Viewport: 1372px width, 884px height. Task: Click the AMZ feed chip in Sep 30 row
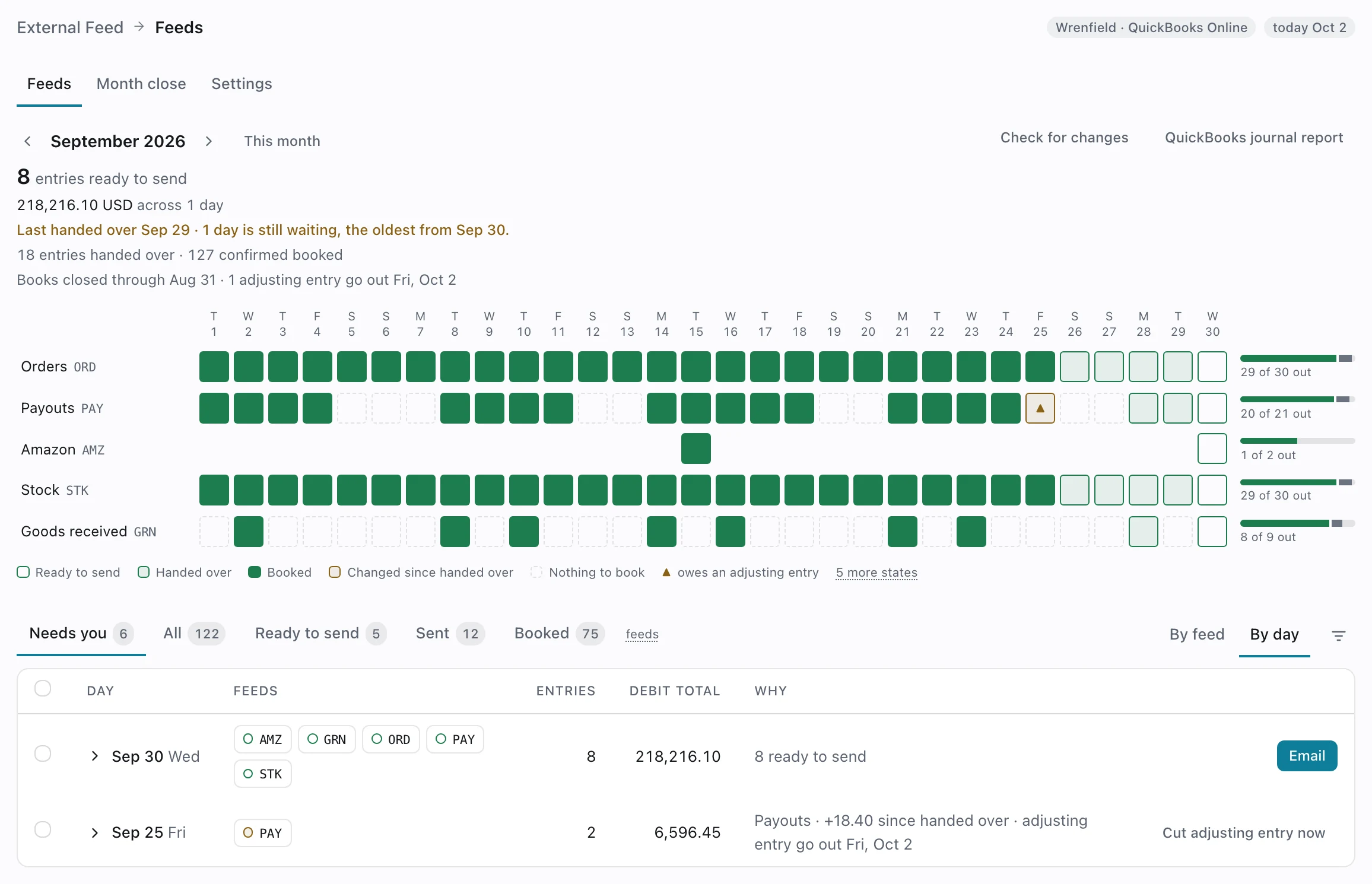click(x=262, y=739)
